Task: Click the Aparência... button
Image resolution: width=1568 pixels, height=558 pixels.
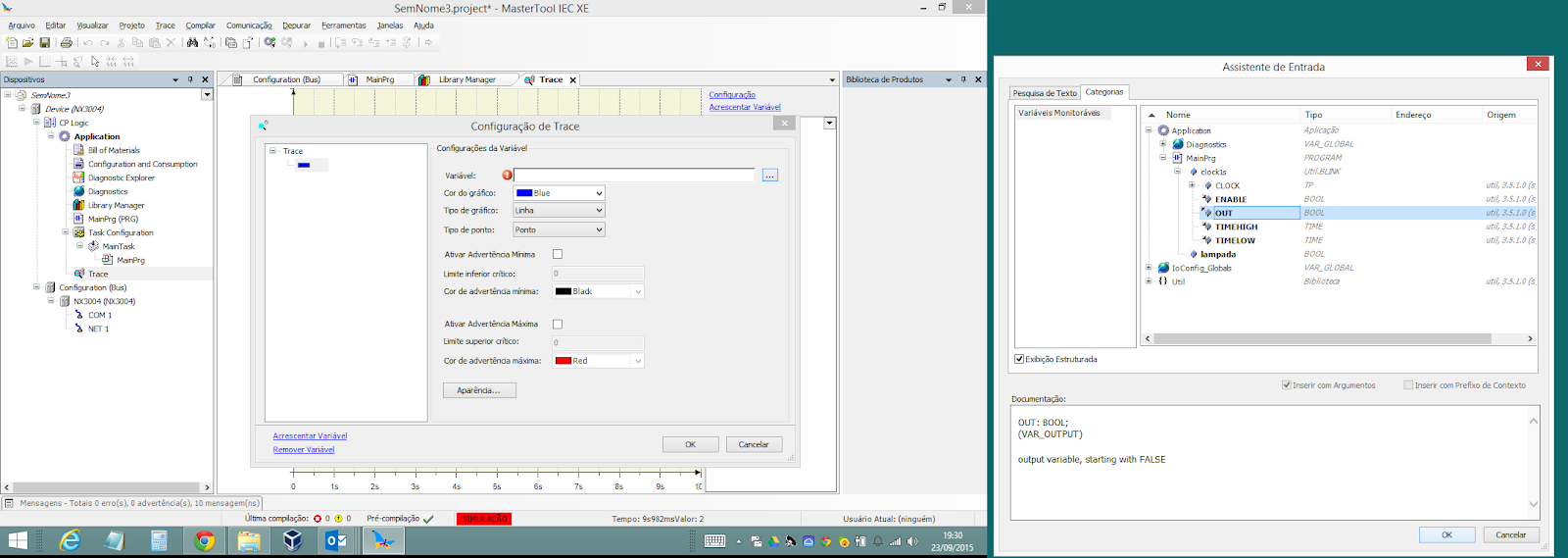Action: click(479, 390)
